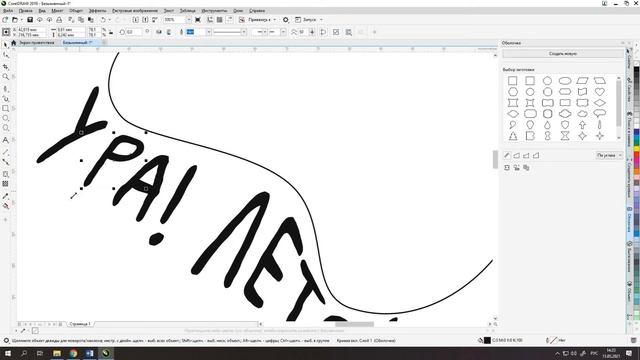The height and width of the screenshot is (360, 640).
Task: Pick the red palette swatch
Action: point(636,156)
